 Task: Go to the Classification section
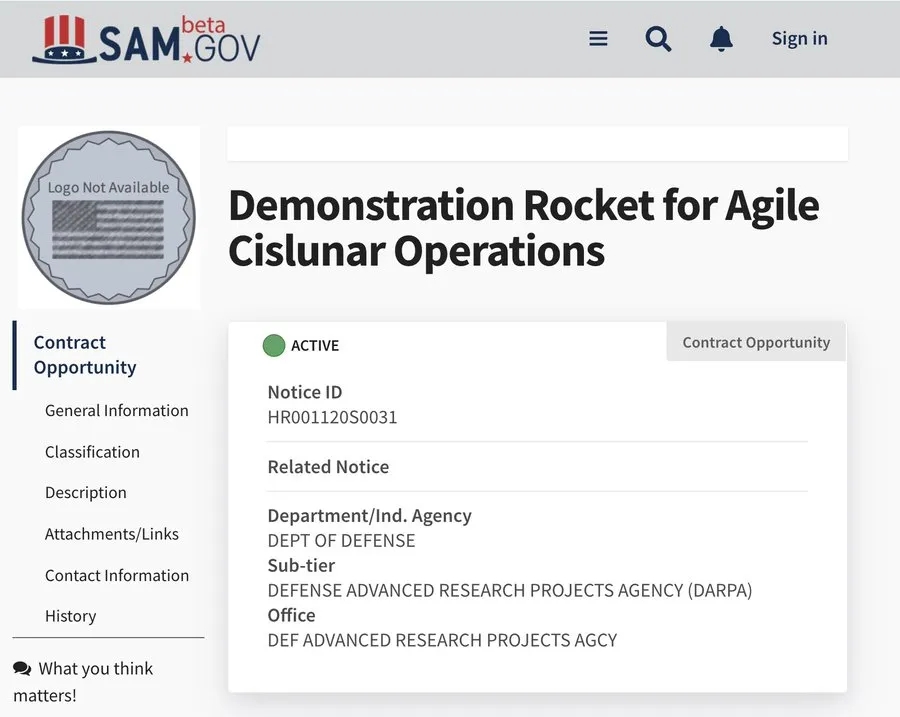92,452
